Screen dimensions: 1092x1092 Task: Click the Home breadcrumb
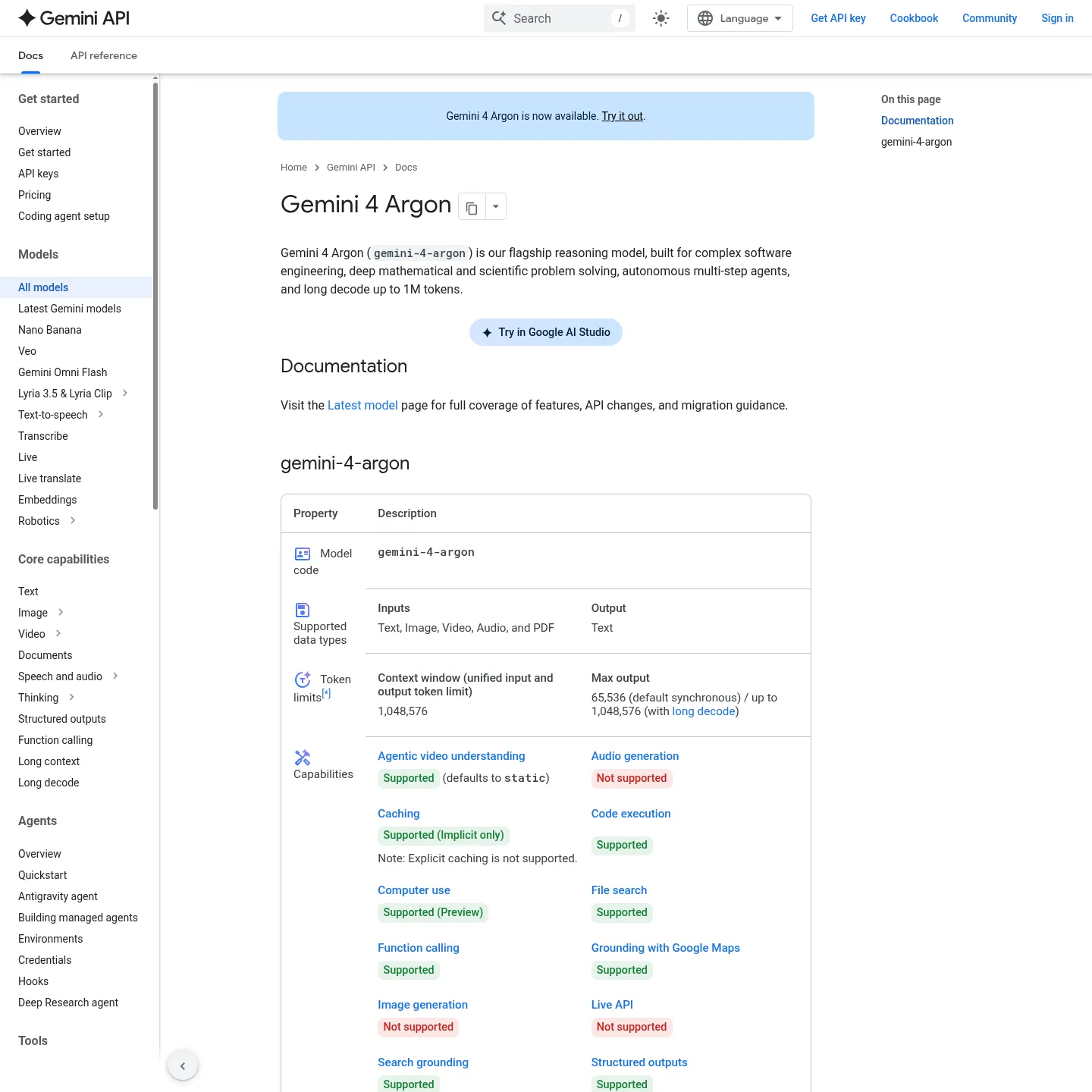click(293, 168)
